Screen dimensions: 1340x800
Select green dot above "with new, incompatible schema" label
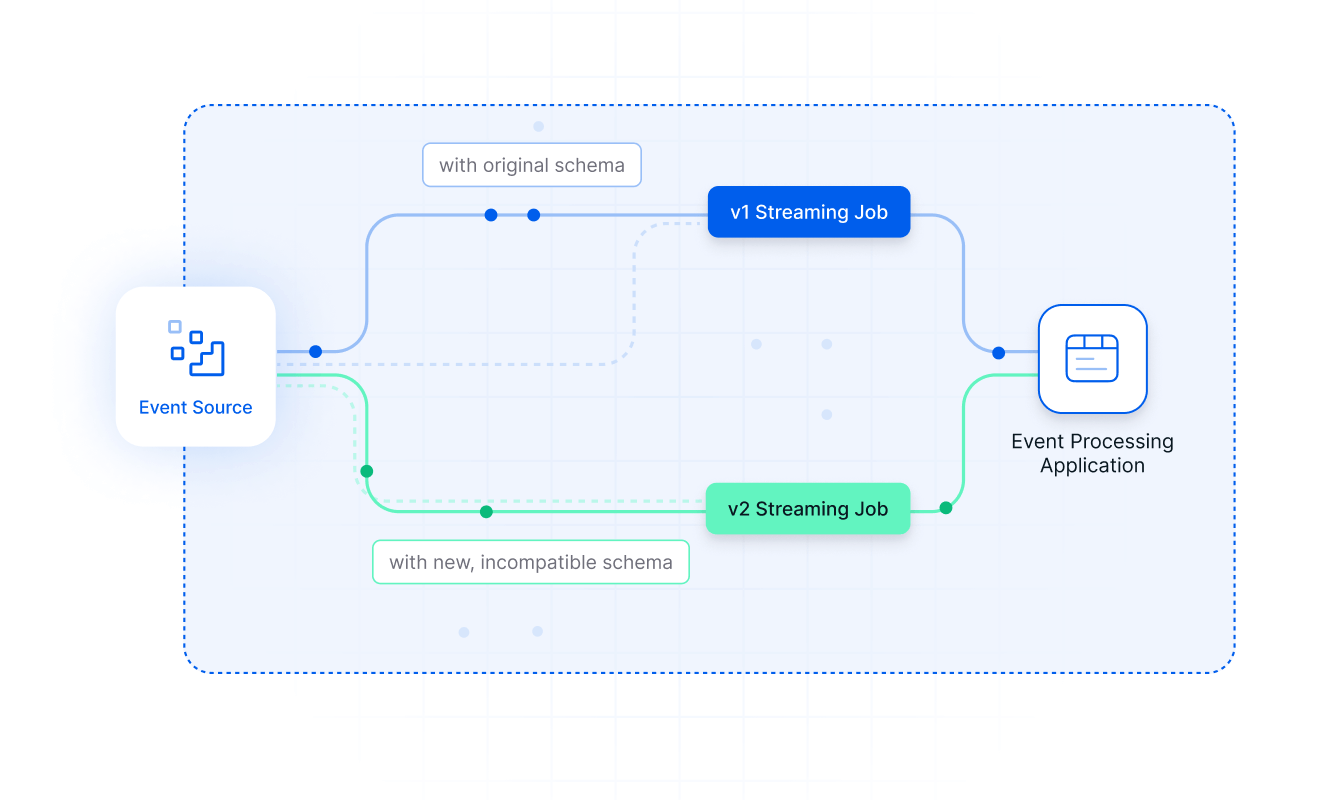tap(486, 512)
